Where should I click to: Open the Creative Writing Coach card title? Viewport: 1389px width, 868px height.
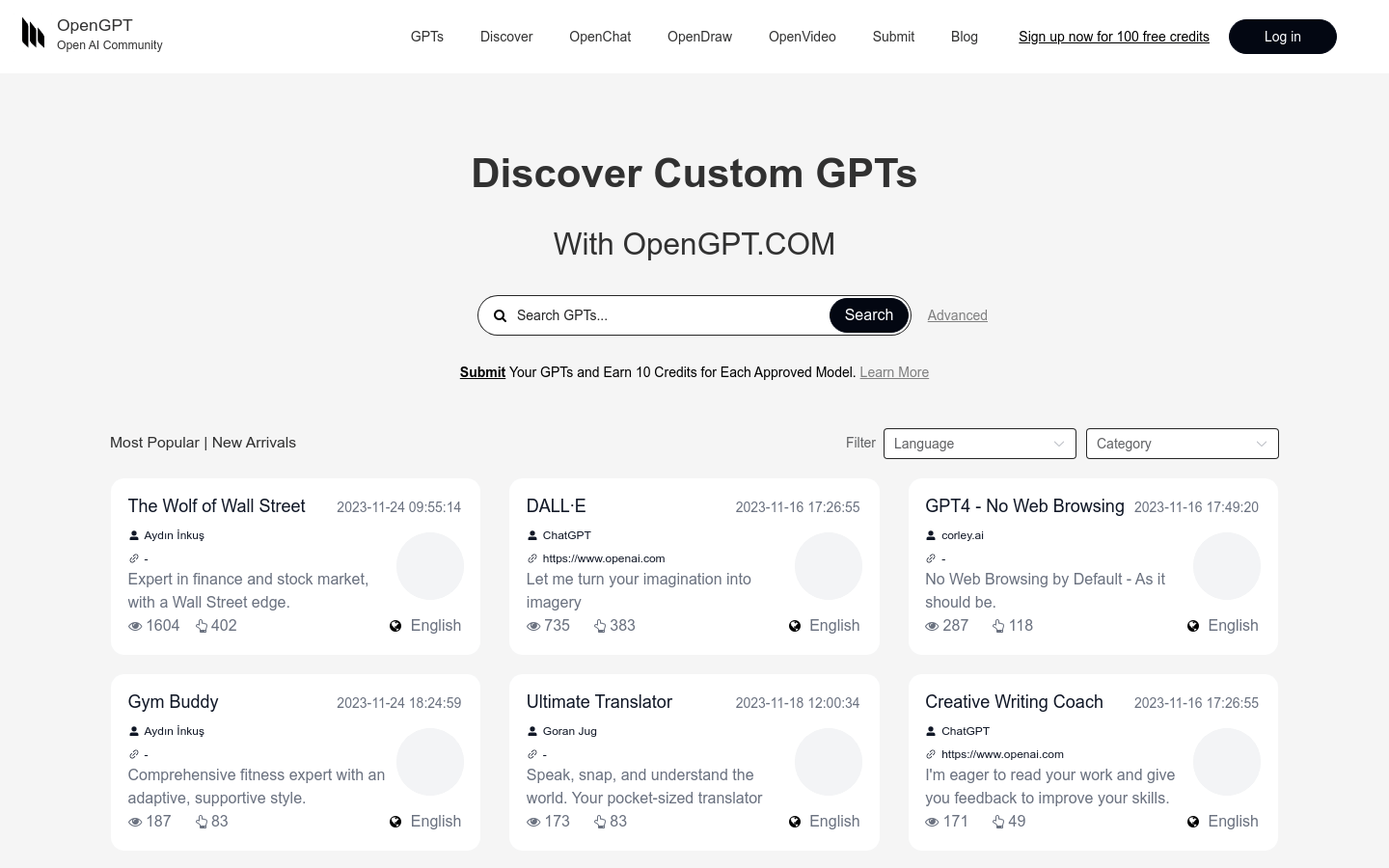coord(1014,702)
